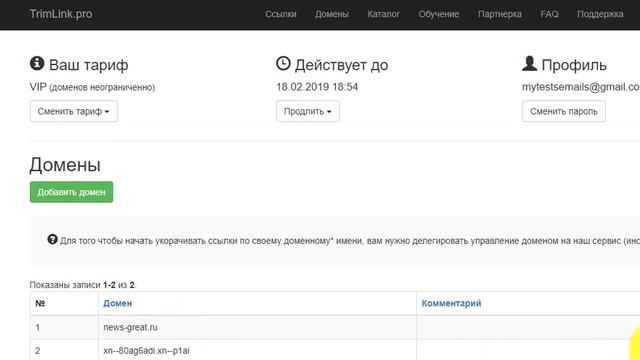Open the Партнерка menu item
This screenshot has width=640, height=360.
pyautogui.click(x=500, y=14)
